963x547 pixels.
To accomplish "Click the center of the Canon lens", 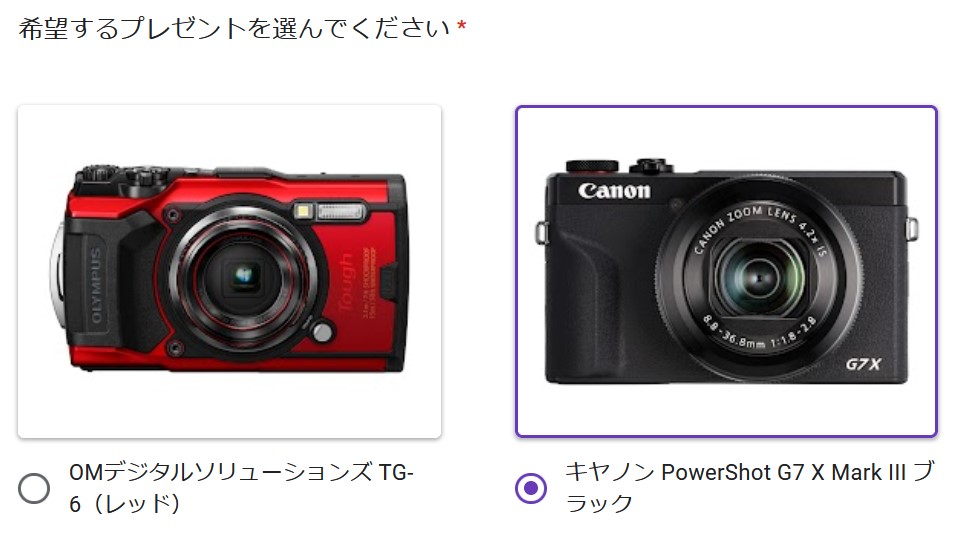I will pos(759,278).
